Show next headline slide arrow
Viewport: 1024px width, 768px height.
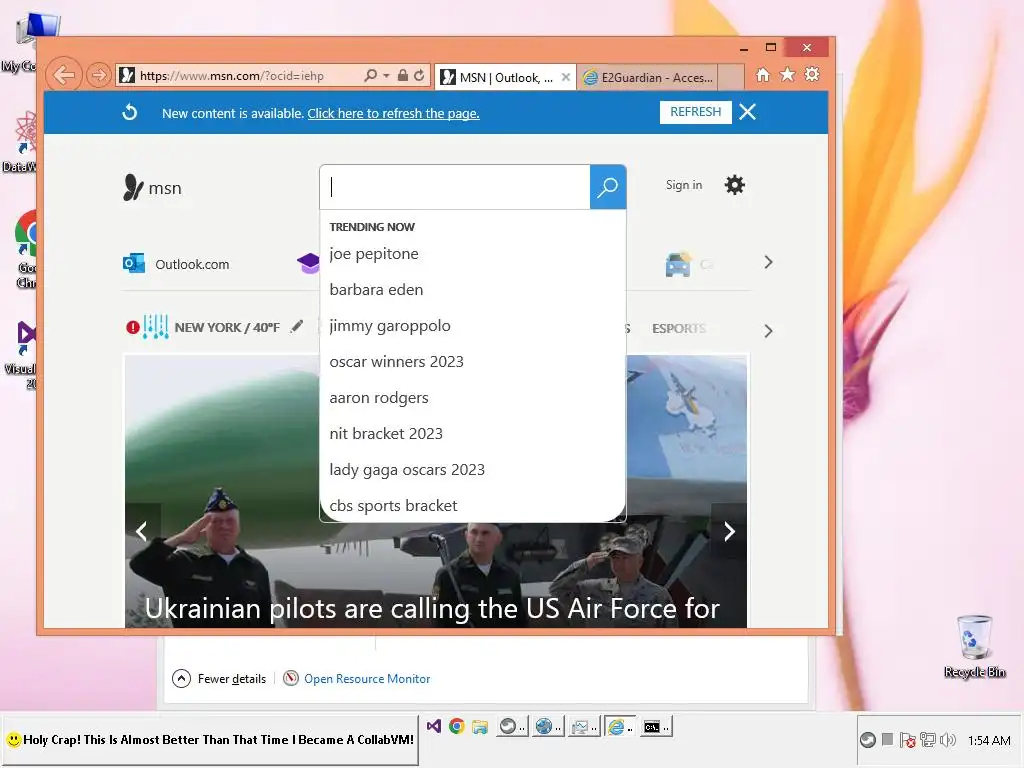point(729,532)
